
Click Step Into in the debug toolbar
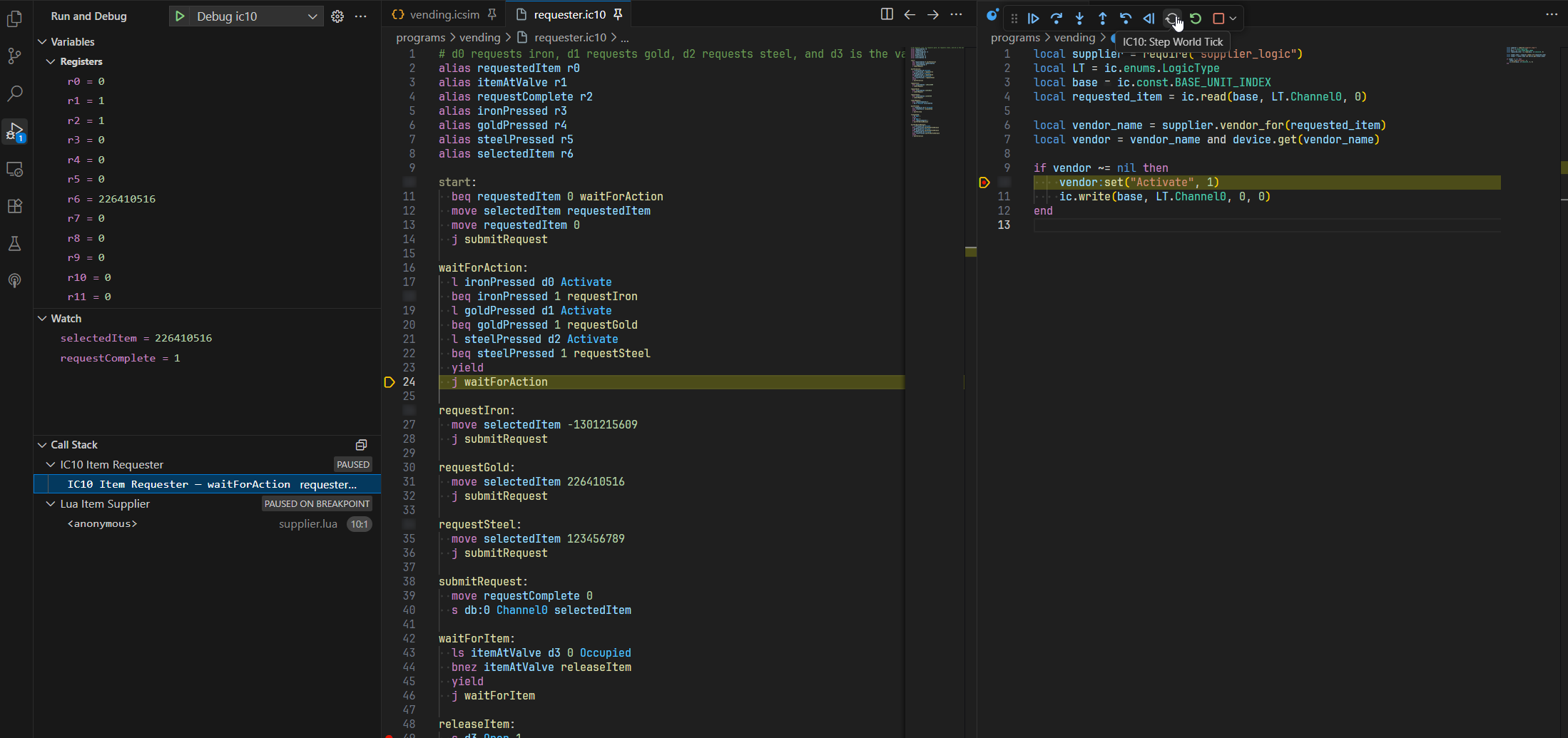pyautogui.click(x=1079, y=19)
